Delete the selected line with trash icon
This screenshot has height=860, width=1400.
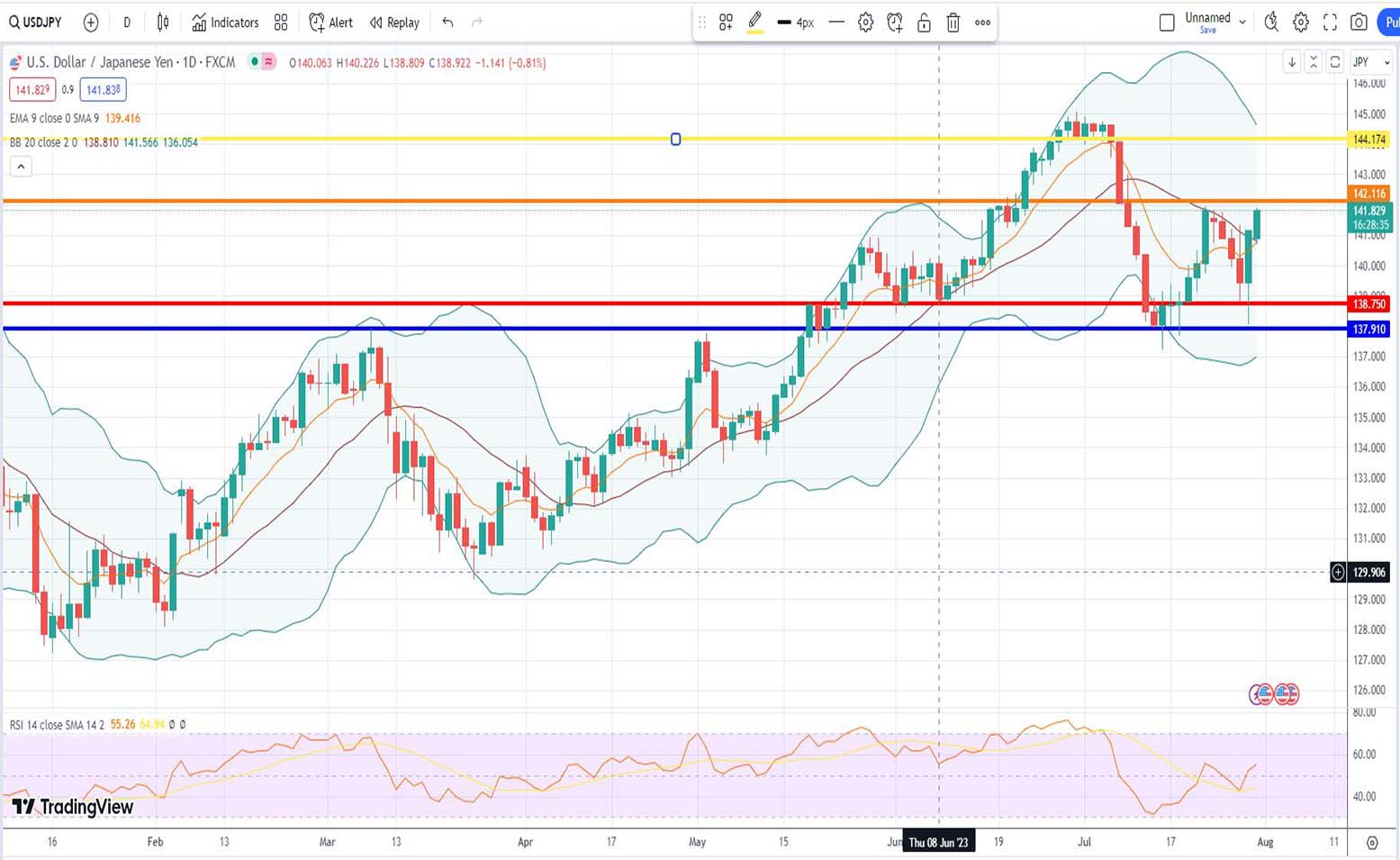(x=953, y=23)
